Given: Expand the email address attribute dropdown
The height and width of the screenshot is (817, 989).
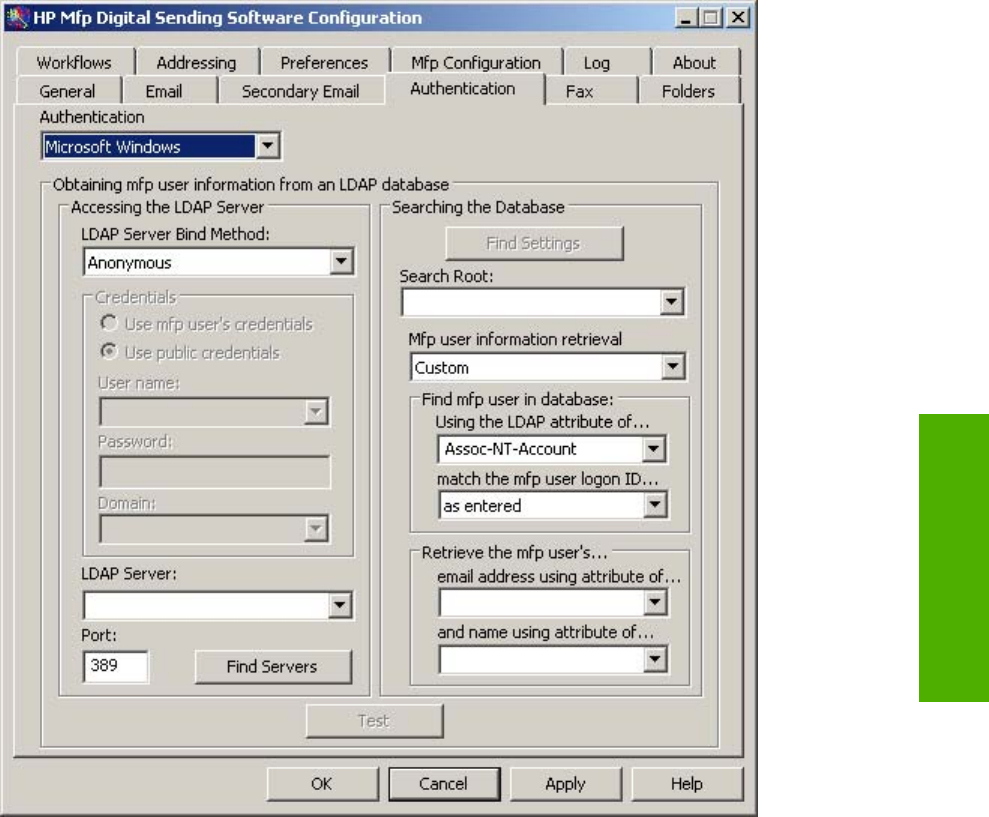Looking at the screenshot, I should [655, 602].
